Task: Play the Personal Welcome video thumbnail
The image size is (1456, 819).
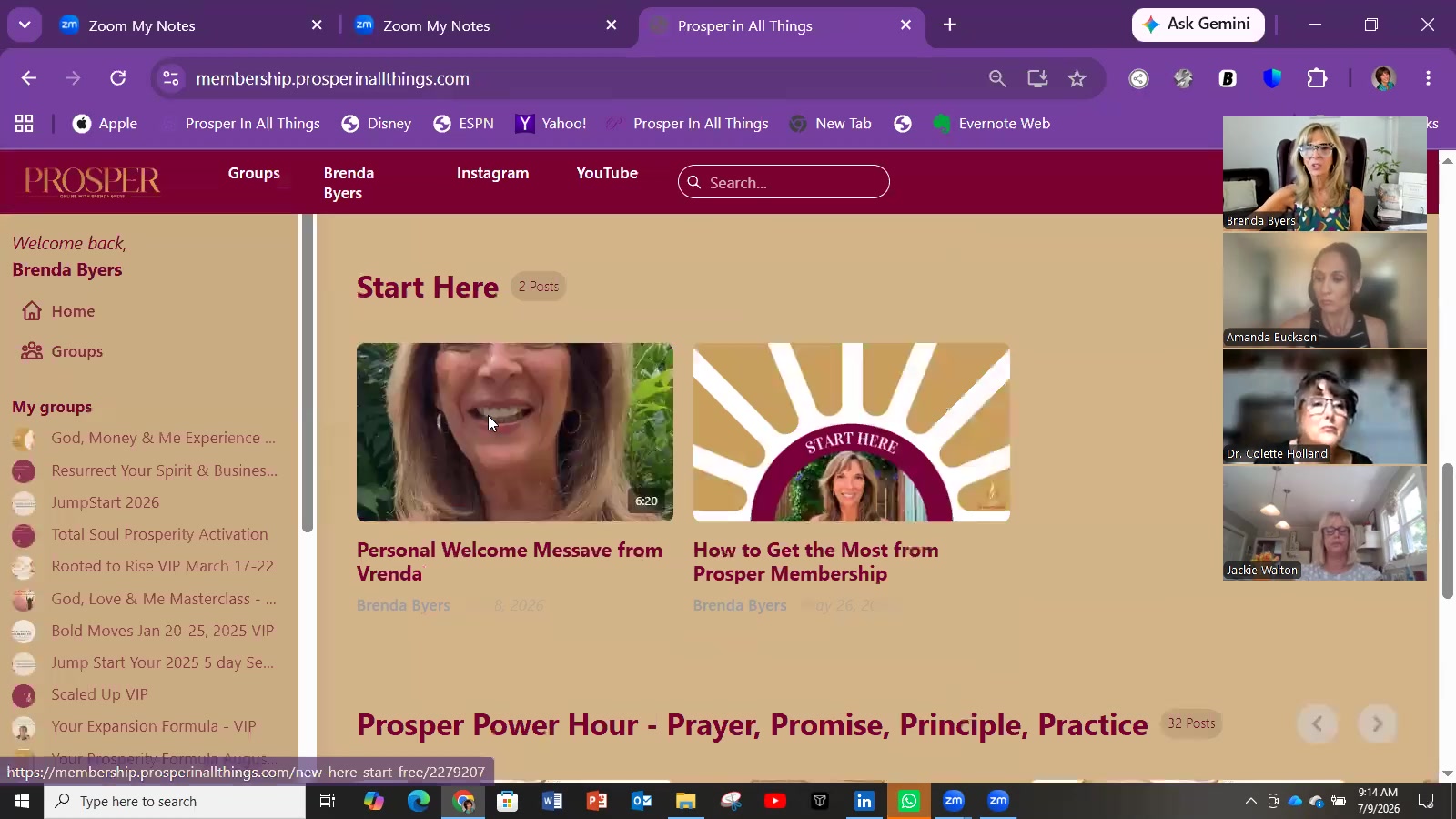Action: [515, 432]
